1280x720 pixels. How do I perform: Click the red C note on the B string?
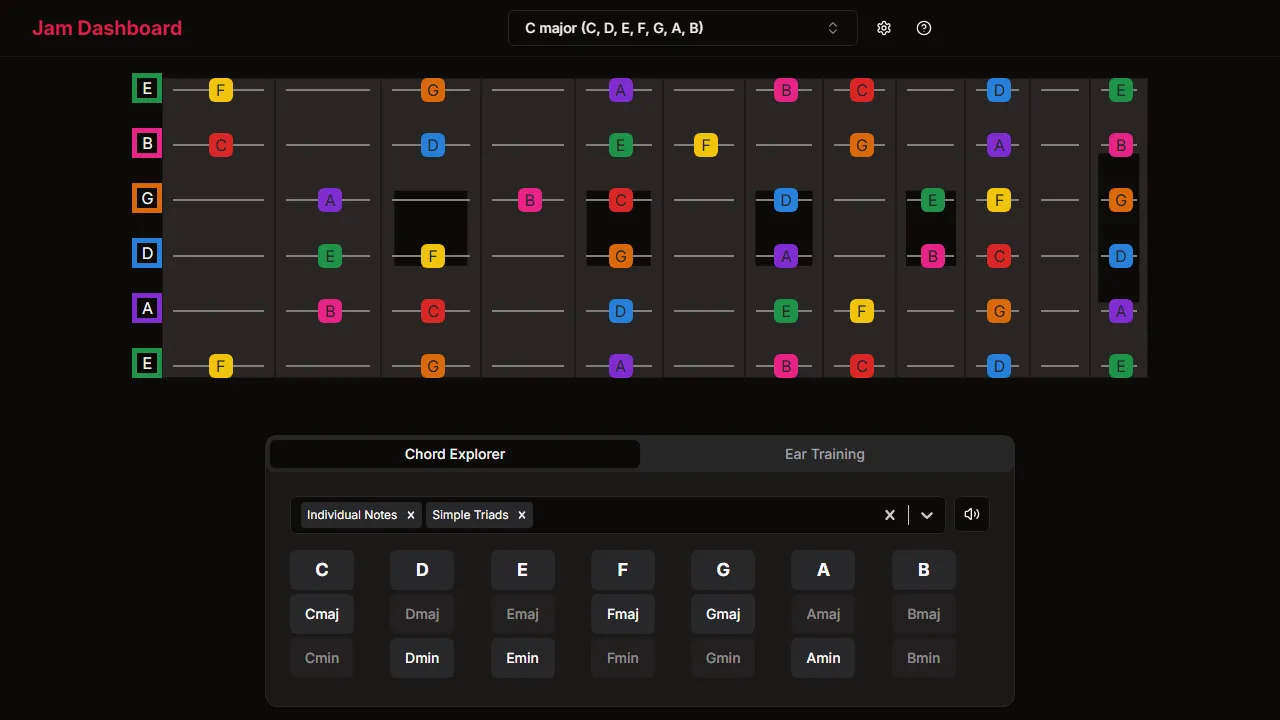(x=220, y=145)
